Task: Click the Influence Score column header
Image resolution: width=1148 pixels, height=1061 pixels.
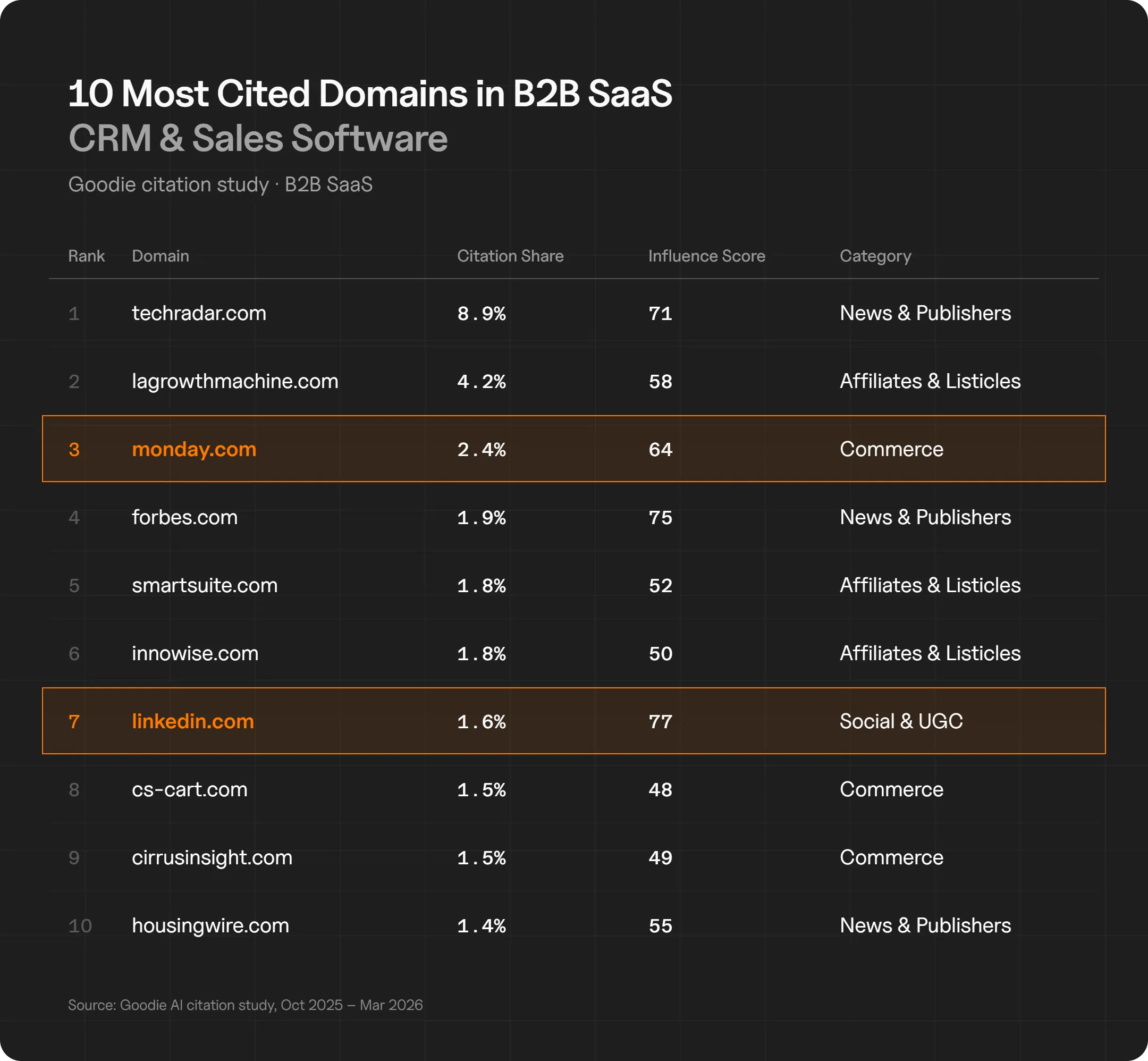Action: pos(706,256)
